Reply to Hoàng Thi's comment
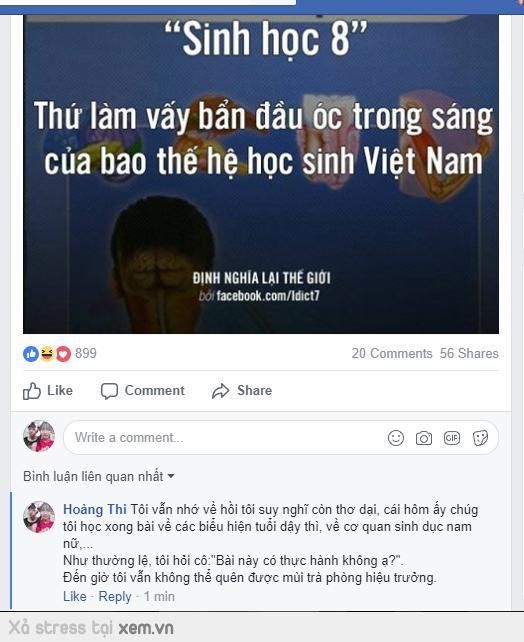This screenshot has height=642, width=524. 115,597
